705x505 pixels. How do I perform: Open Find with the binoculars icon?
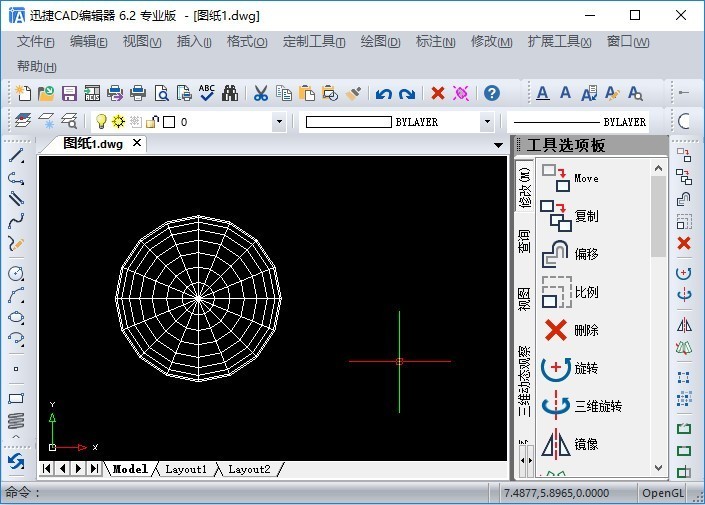click(230, 93)
